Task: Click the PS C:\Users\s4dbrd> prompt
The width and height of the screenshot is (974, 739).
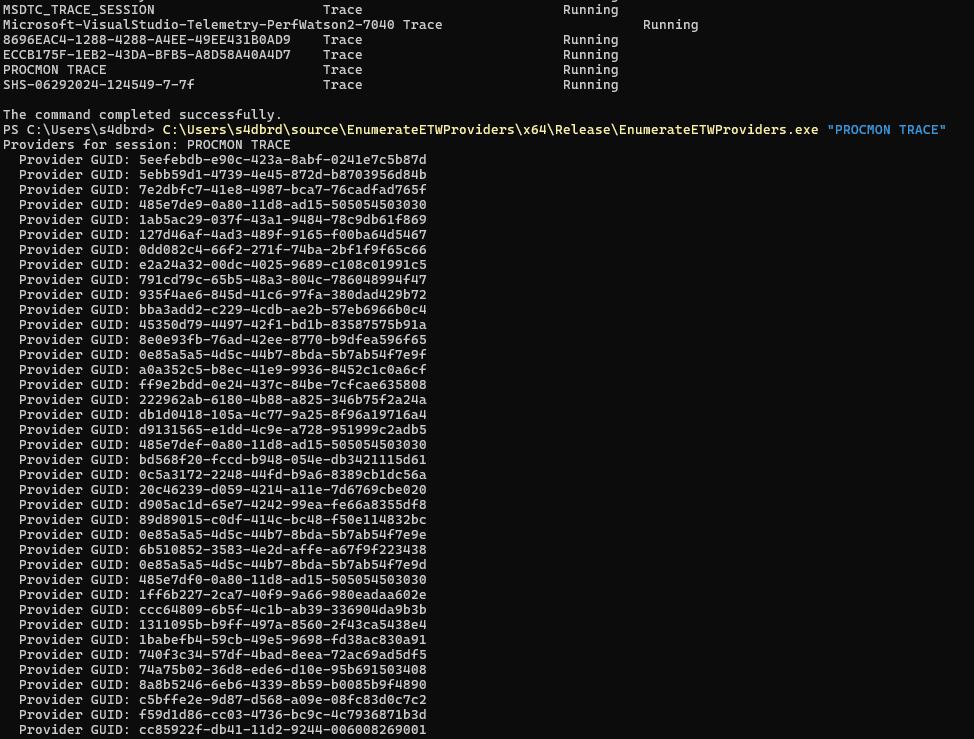Action: click(x=78, y=130)
